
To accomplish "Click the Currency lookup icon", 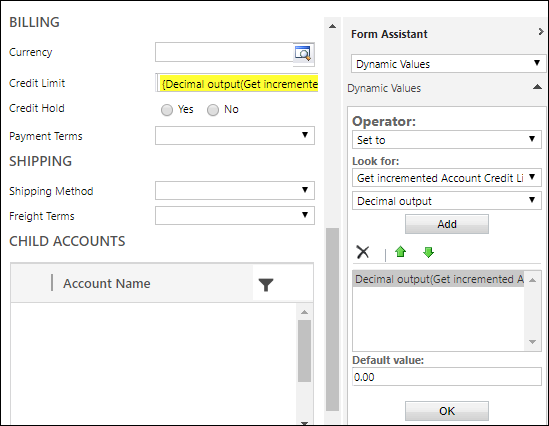I will 303,54.
